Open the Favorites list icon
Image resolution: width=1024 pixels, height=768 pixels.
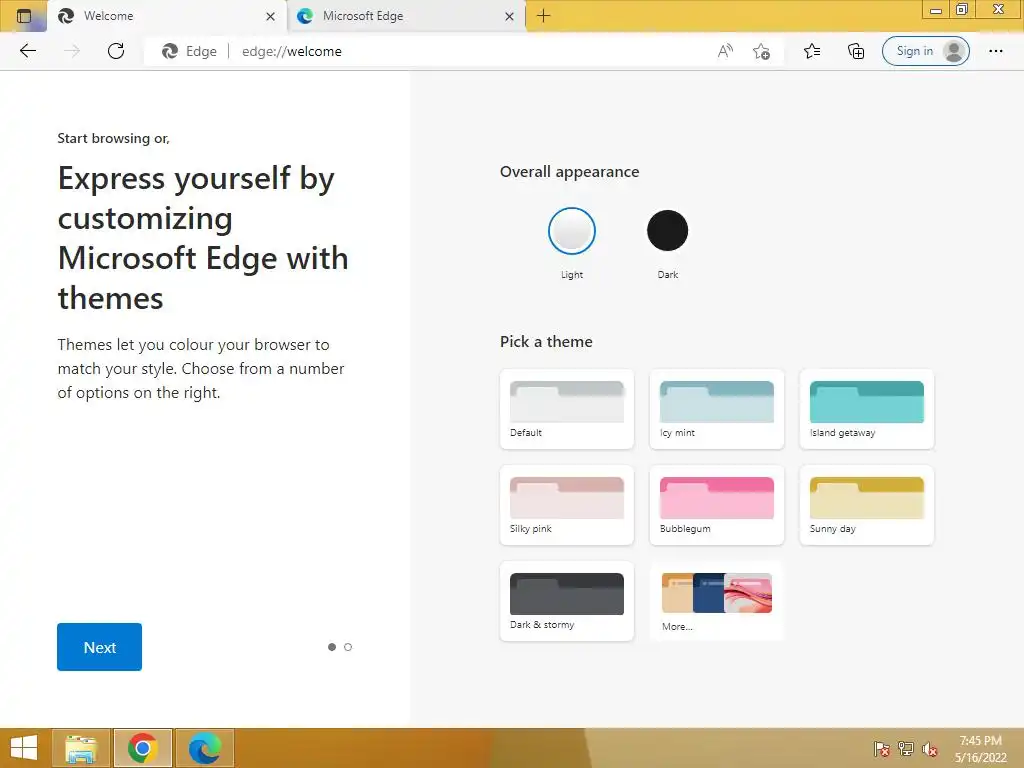pyautogui.click(x=812, y=51)
